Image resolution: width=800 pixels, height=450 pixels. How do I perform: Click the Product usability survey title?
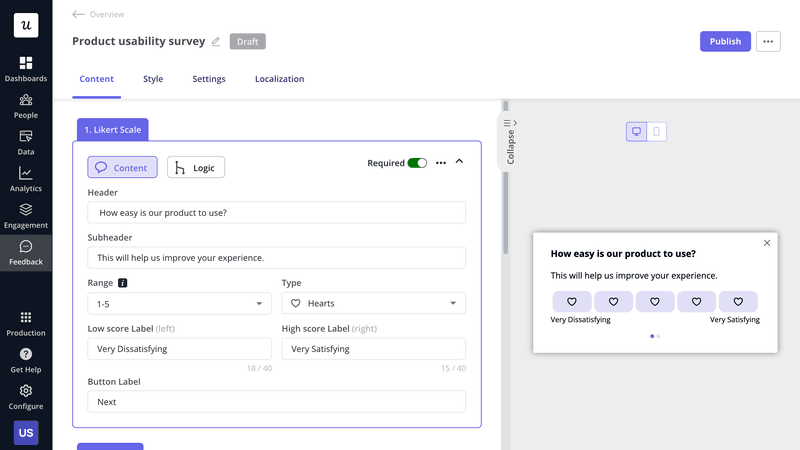pos(138,41)
